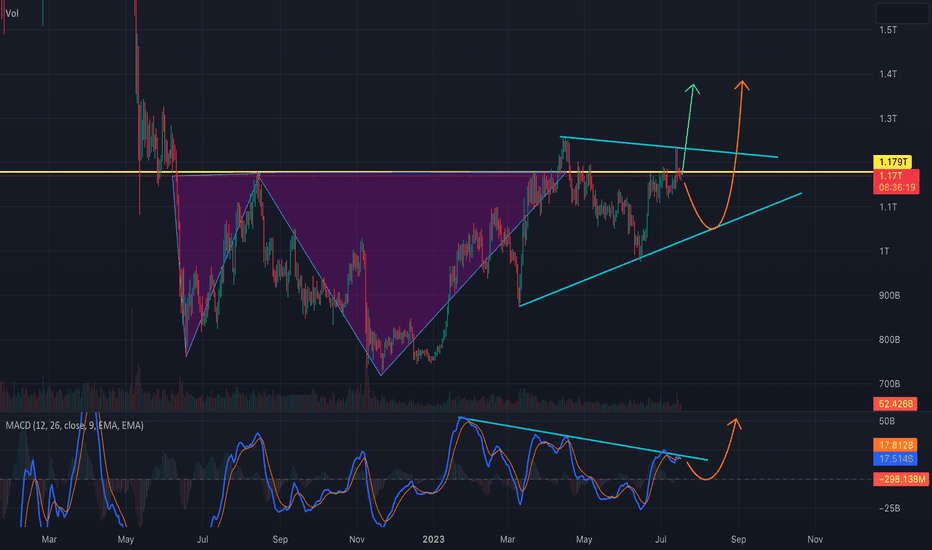Click the orange 17.812B MACD signal value
This screenshot has width=932, height=550.
(x=895, y=445)
